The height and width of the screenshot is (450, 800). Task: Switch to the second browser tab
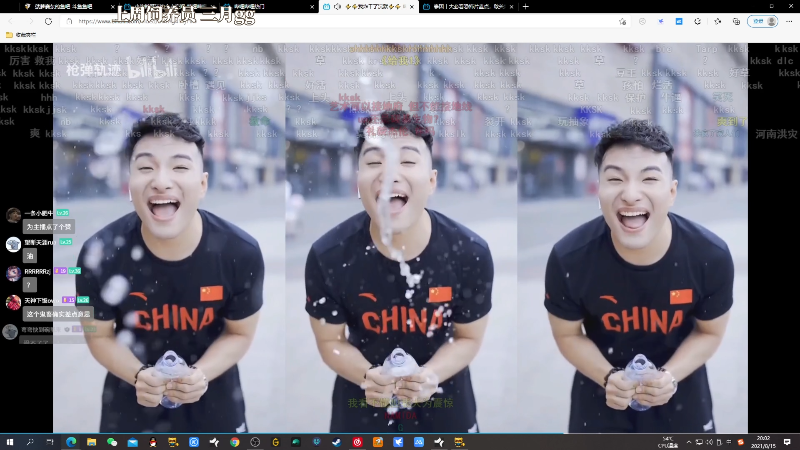168,7
